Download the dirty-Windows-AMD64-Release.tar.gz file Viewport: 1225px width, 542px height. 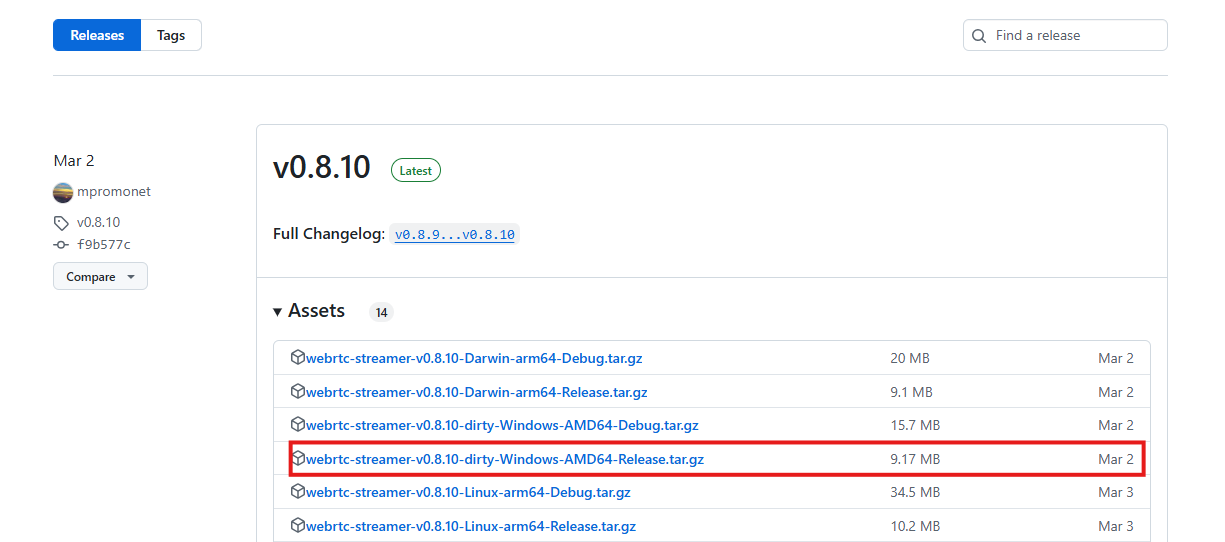(505, 459)
